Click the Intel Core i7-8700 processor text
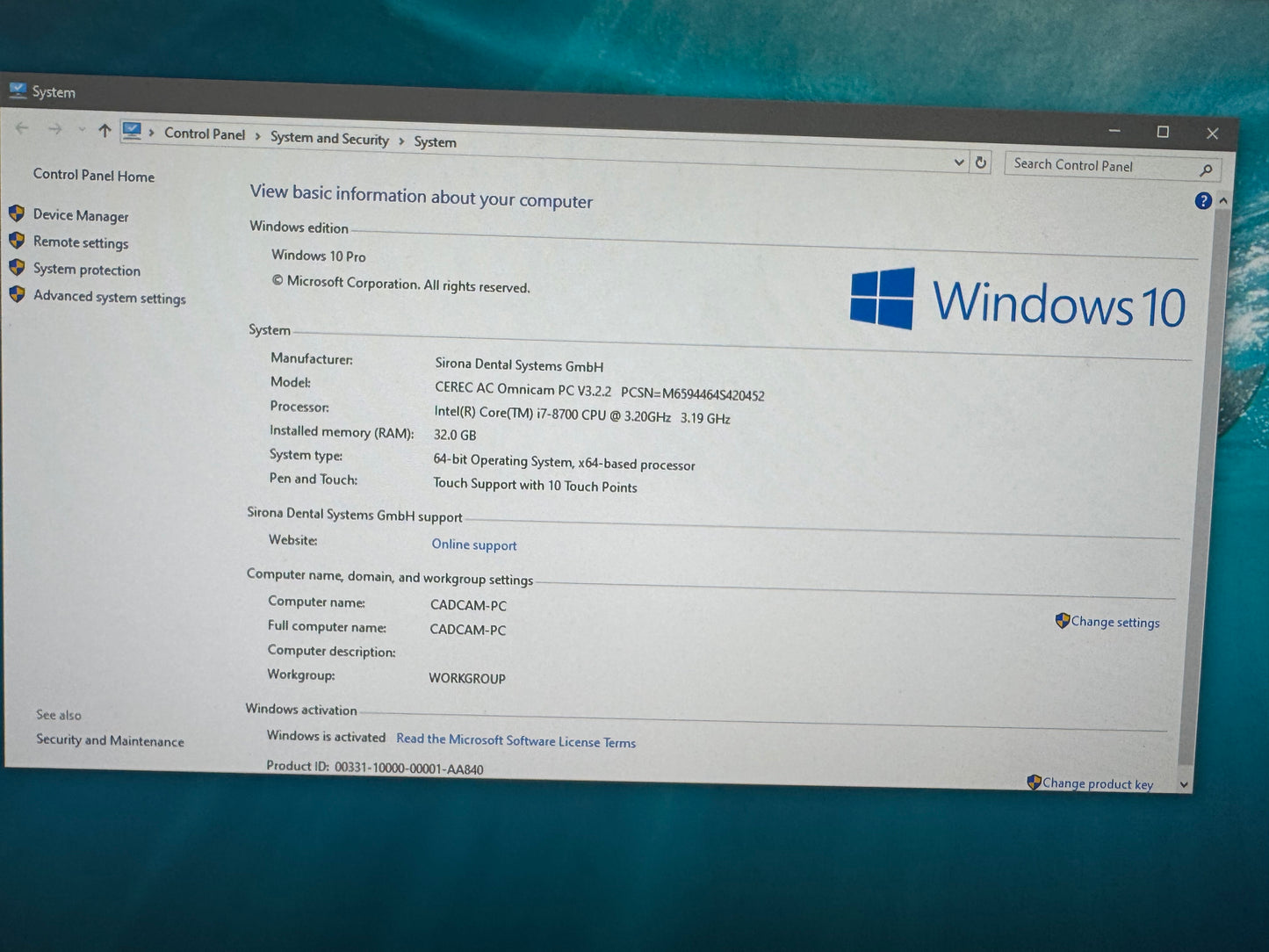This screenshot has width=1269, height=952. (x=582, y=415)
